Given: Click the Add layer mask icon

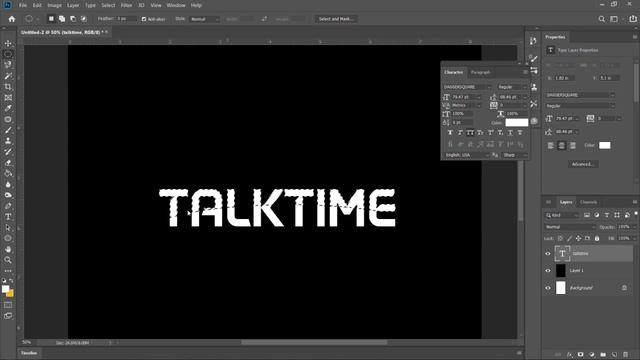Looking at the screenshot, I should point(580,354).
